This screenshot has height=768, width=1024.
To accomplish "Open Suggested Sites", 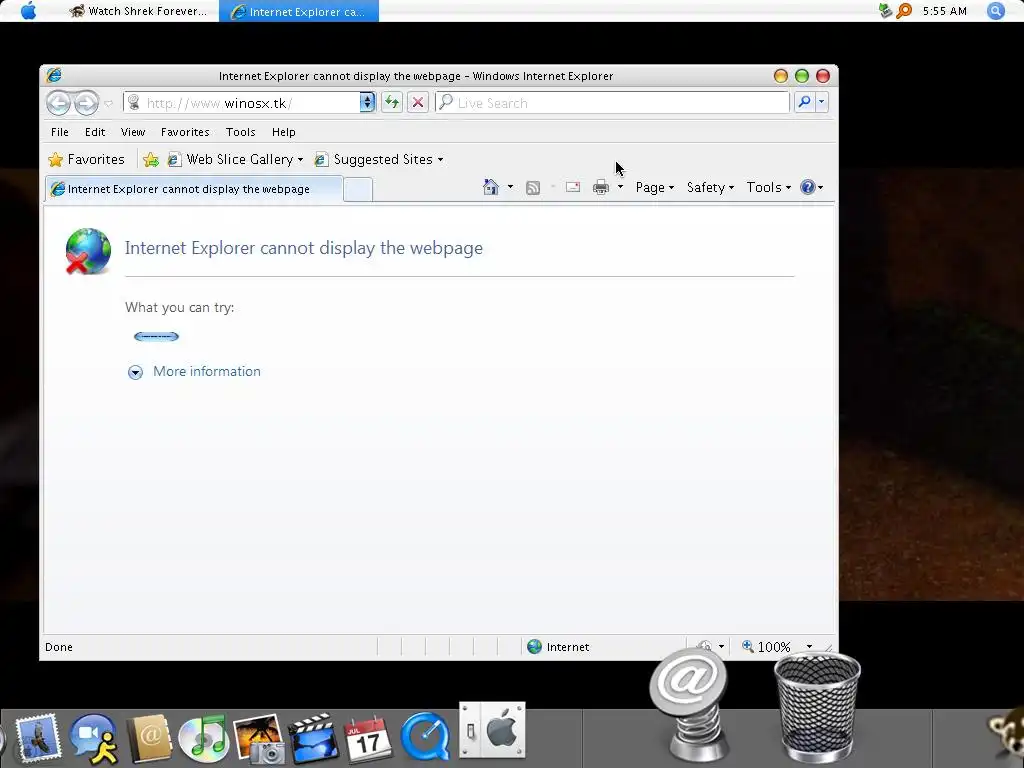I will (379, 159).
